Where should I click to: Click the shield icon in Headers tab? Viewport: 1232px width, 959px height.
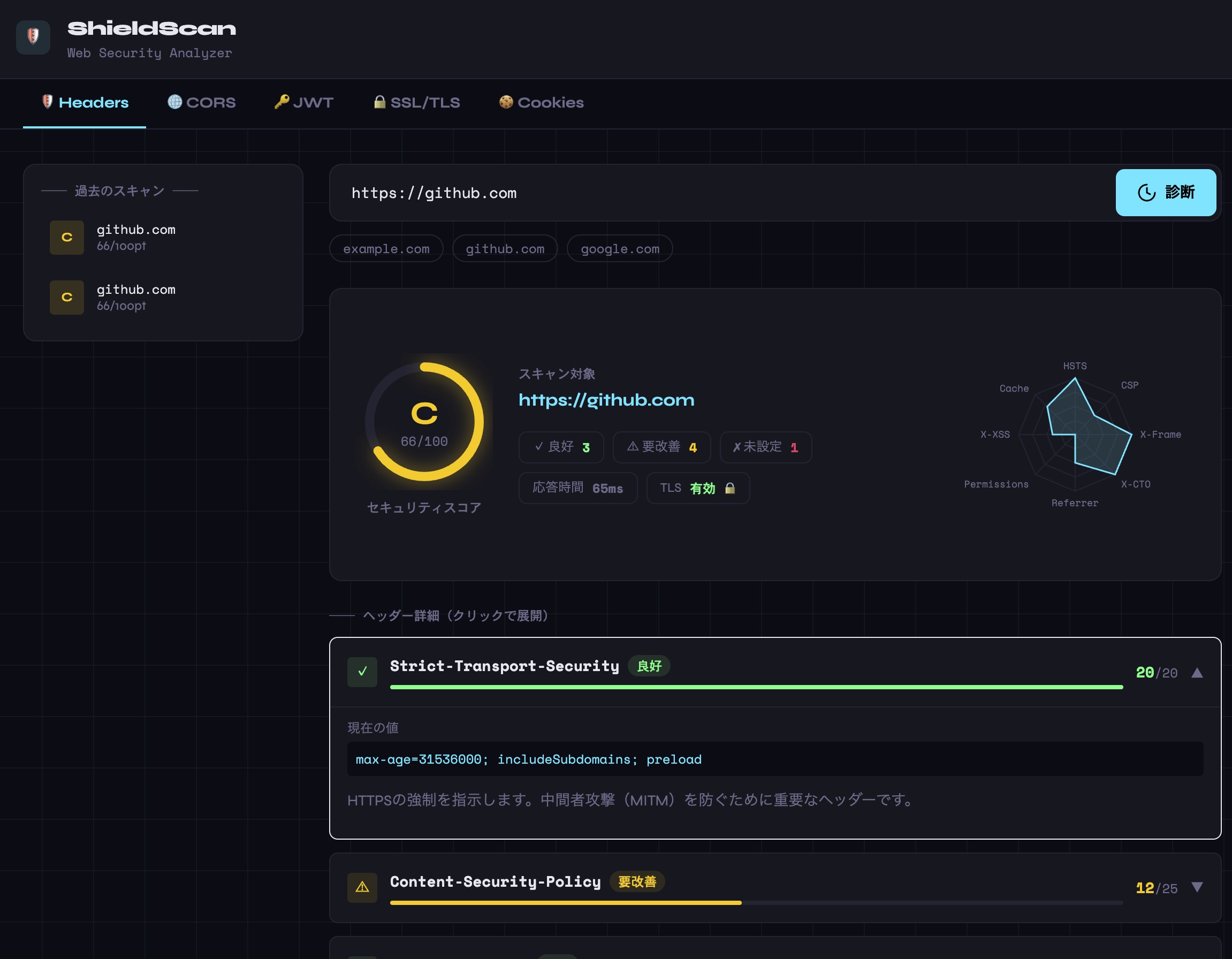coord(48,102)
